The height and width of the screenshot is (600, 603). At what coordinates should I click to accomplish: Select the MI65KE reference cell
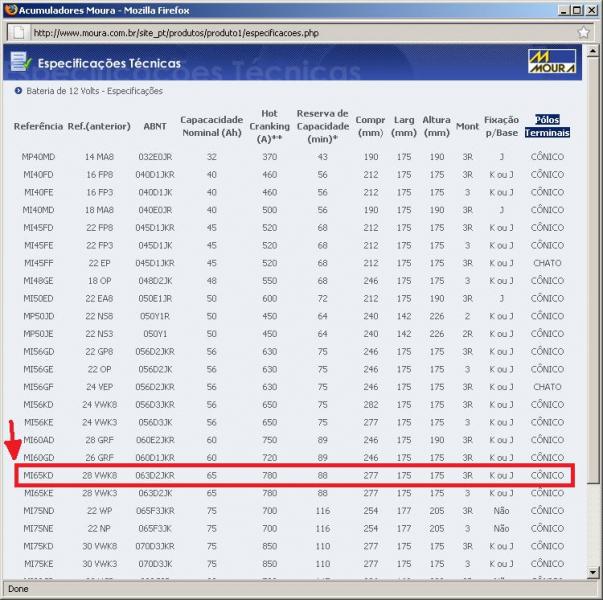(x=38, y=493)
